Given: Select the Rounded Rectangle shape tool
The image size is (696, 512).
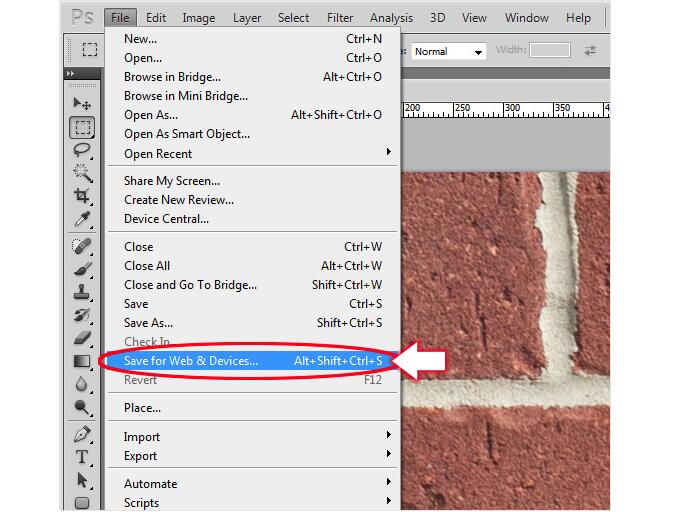Looking at the screenshot, I should [x=82, y=503].
